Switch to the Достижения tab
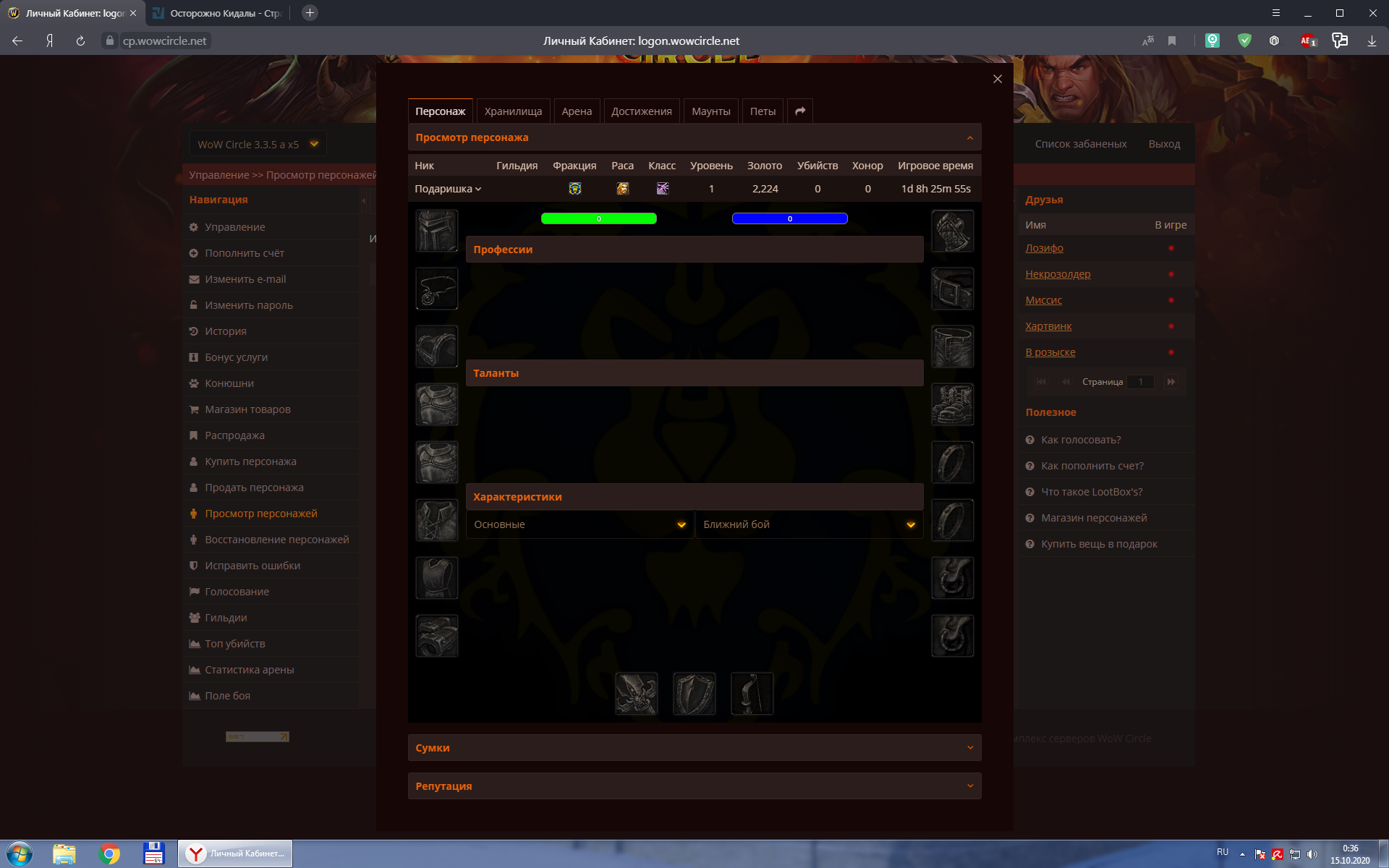Viewport: 1389px width, 868px height. click(641, 111)
